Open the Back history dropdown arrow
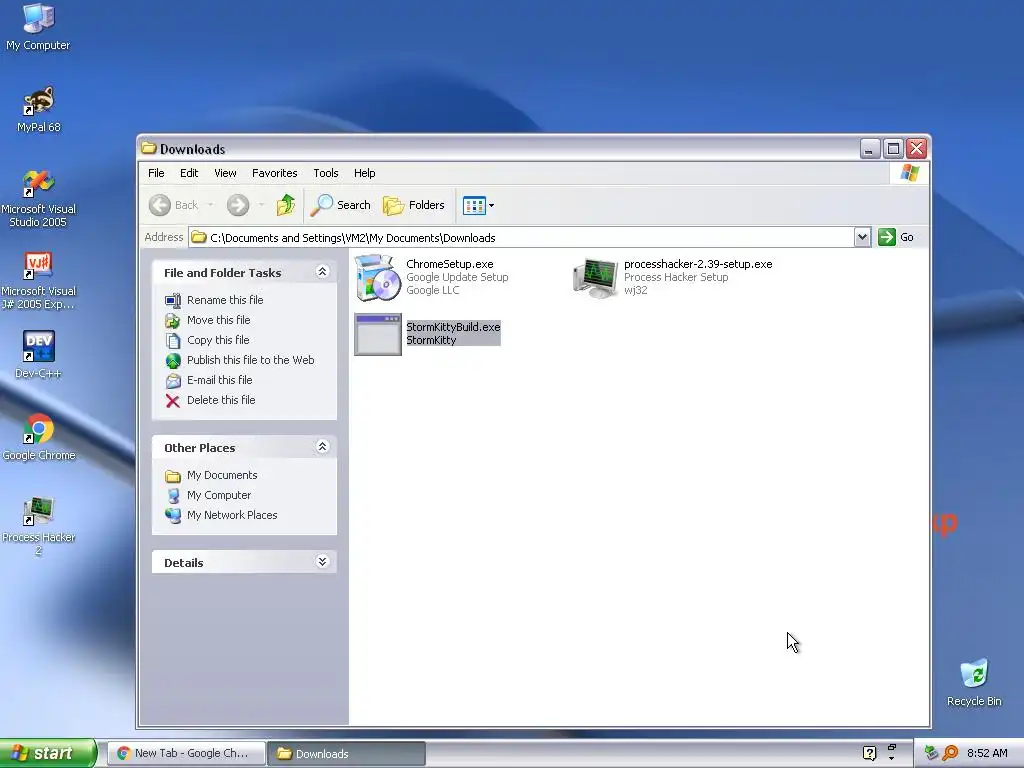The height and width of the screenshot is (768, 1024). tap(210, 205)
